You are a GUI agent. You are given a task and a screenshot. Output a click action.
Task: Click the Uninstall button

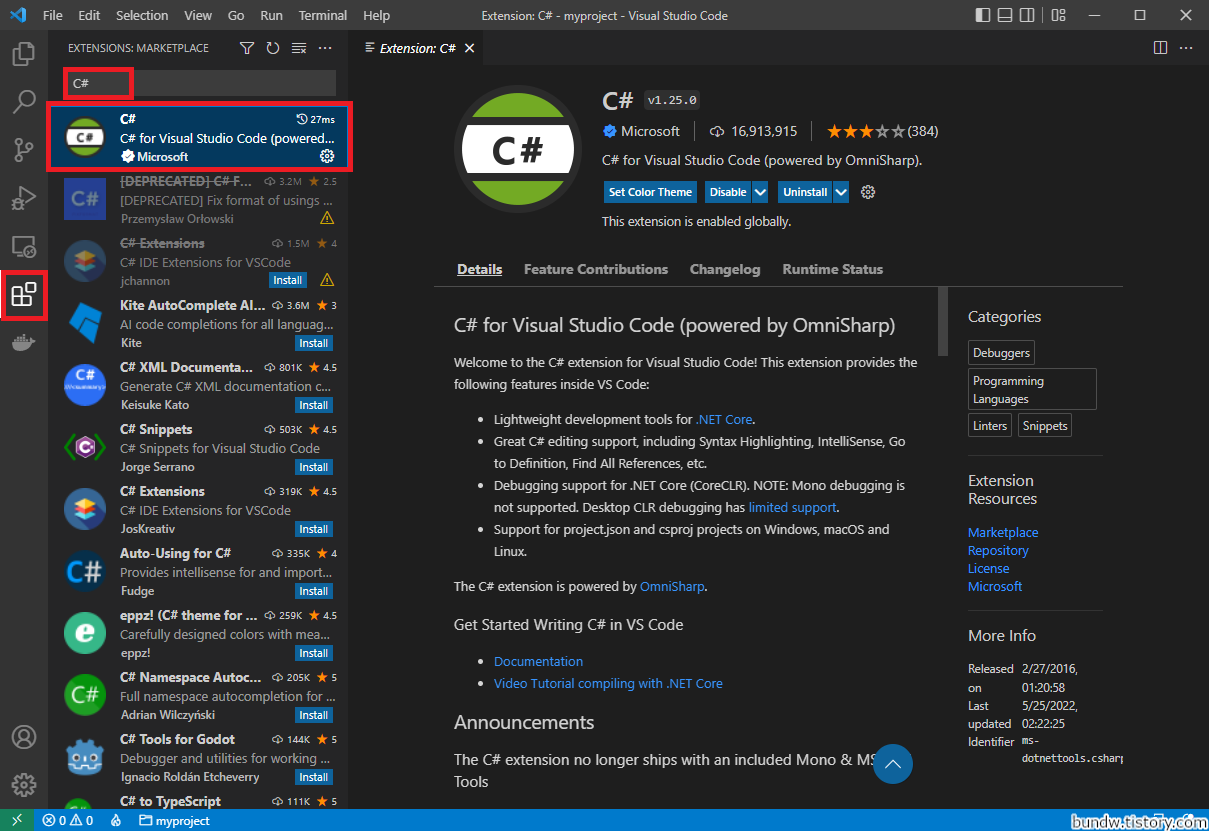805,192
